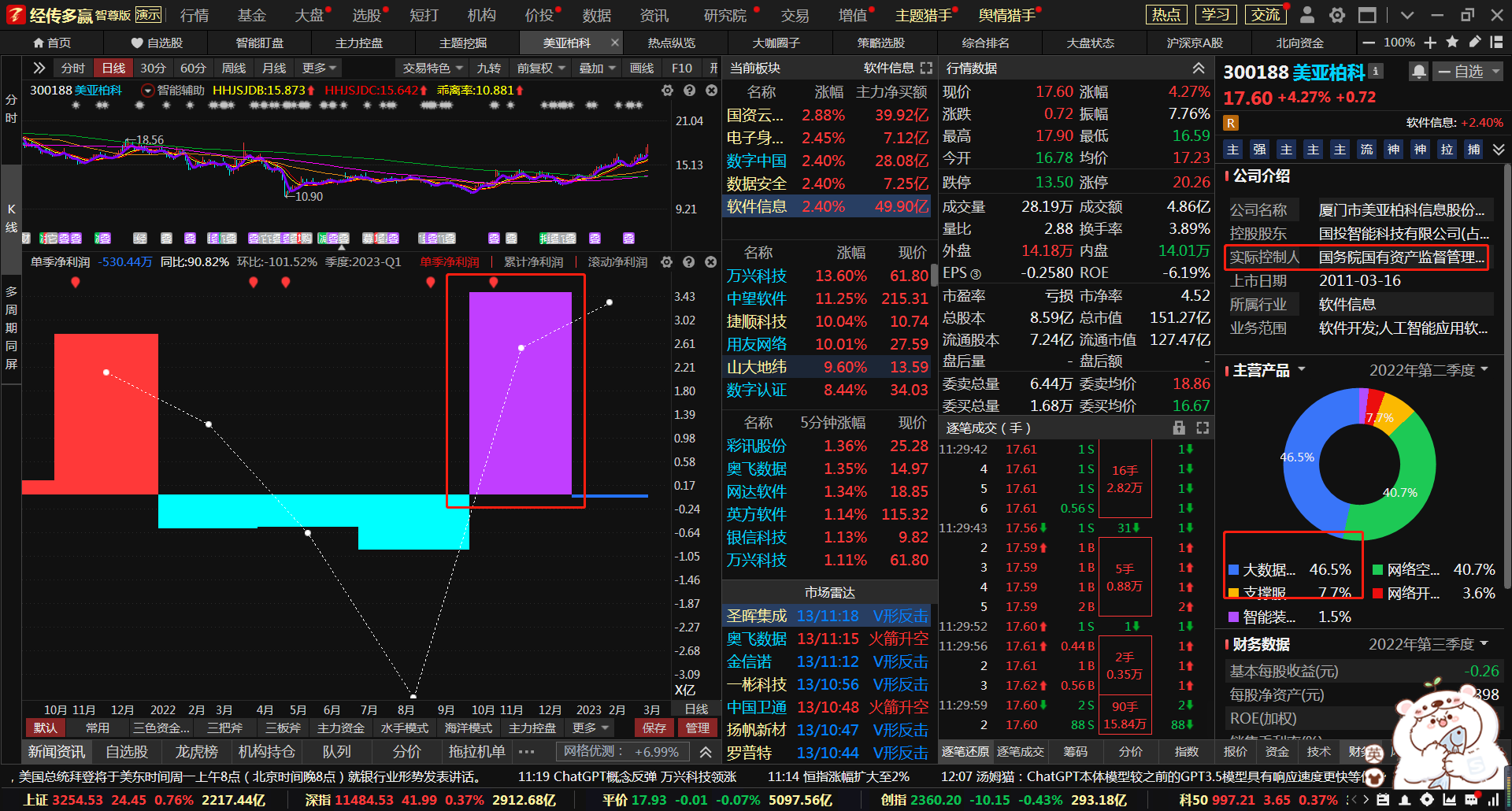Click blue 大数据 legend swatch
The height and width of the screenshot is (811, 1512).
point(1234,570)
